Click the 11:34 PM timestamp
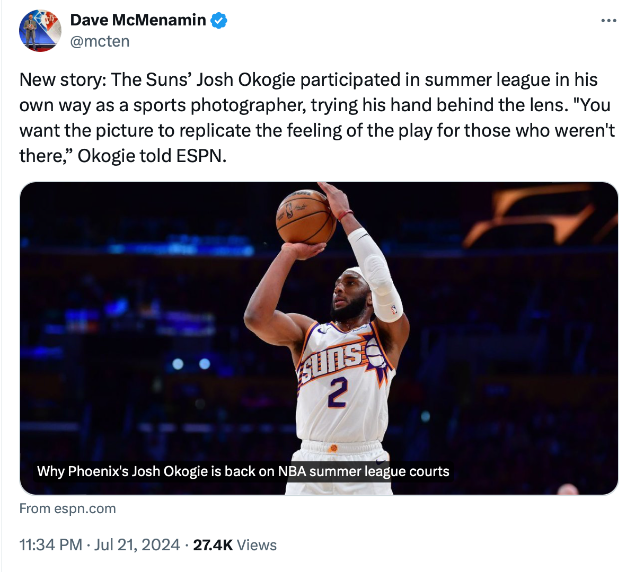This screenshot has width=635, height=572. click(x=52, y=545)
